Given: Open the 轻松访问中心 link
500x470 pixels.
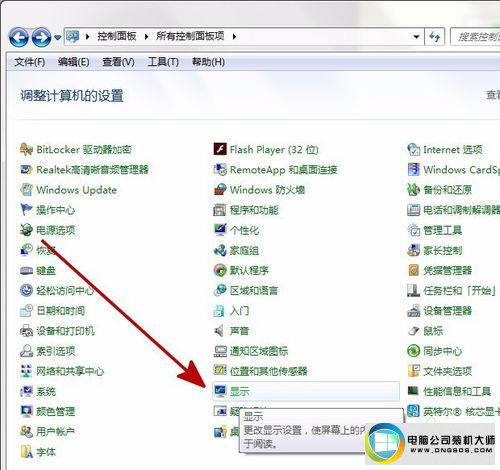Looking at the screenshot, I should click(x=65, y=290).
